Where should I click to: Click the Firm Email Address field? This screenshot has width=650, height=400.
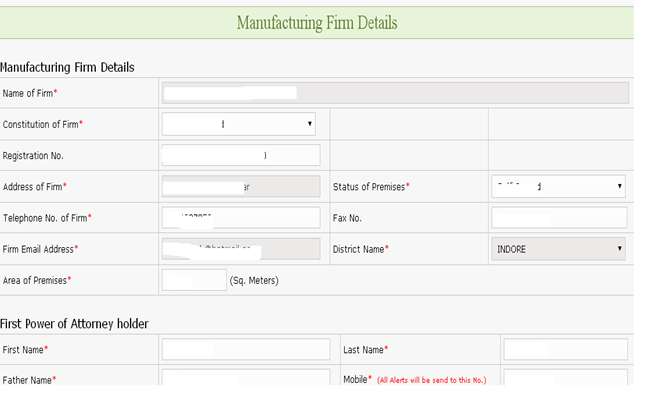click(241, 249)
